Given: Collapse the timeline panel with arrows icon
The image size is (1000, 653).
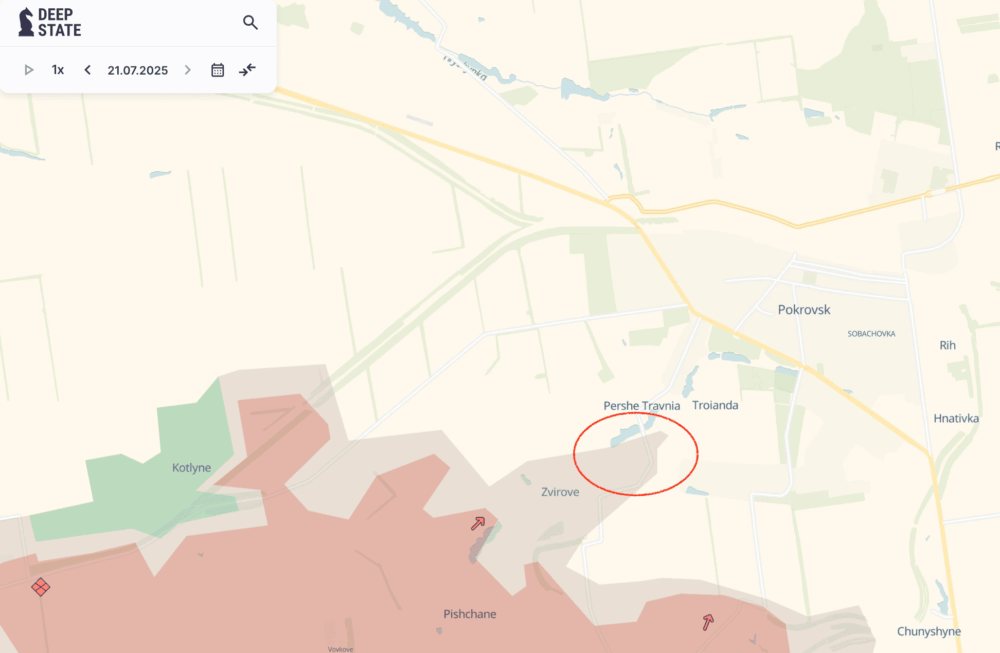Looking at the screenshot, I should [x=247, y=70].
